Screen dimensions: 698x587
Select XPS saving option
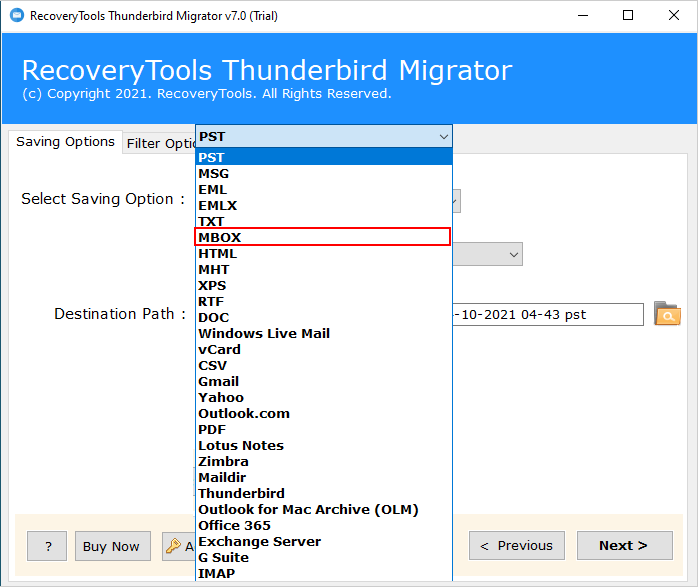pyautogui.click(x=324, y=286)
